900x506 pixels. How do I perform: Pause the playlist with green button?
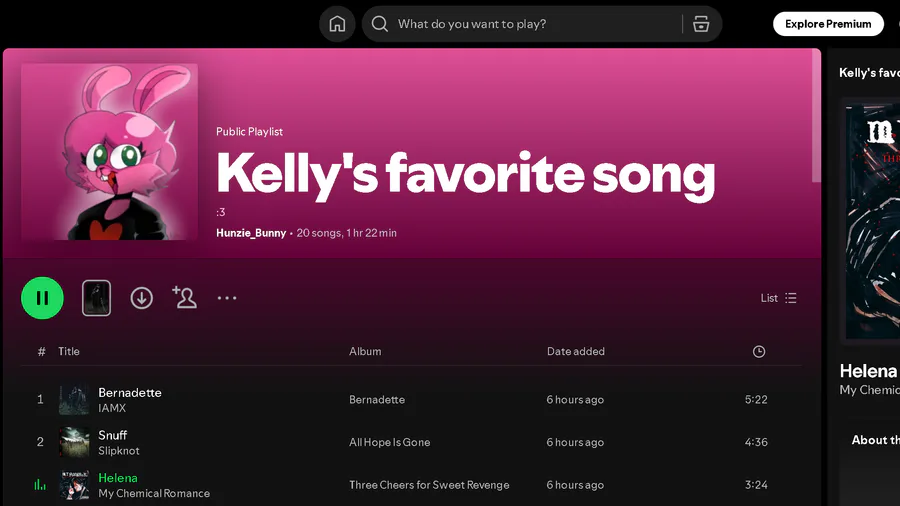42,298
